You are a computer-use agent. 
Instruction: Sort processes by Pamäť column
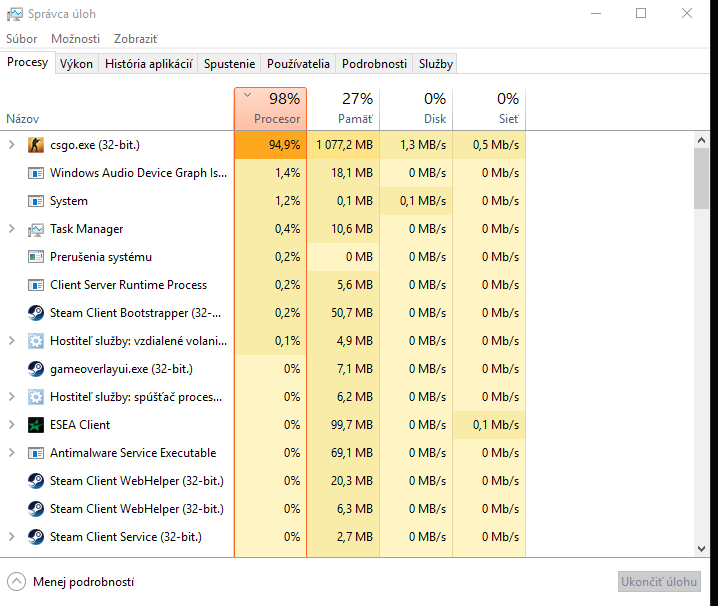[343, 109]
